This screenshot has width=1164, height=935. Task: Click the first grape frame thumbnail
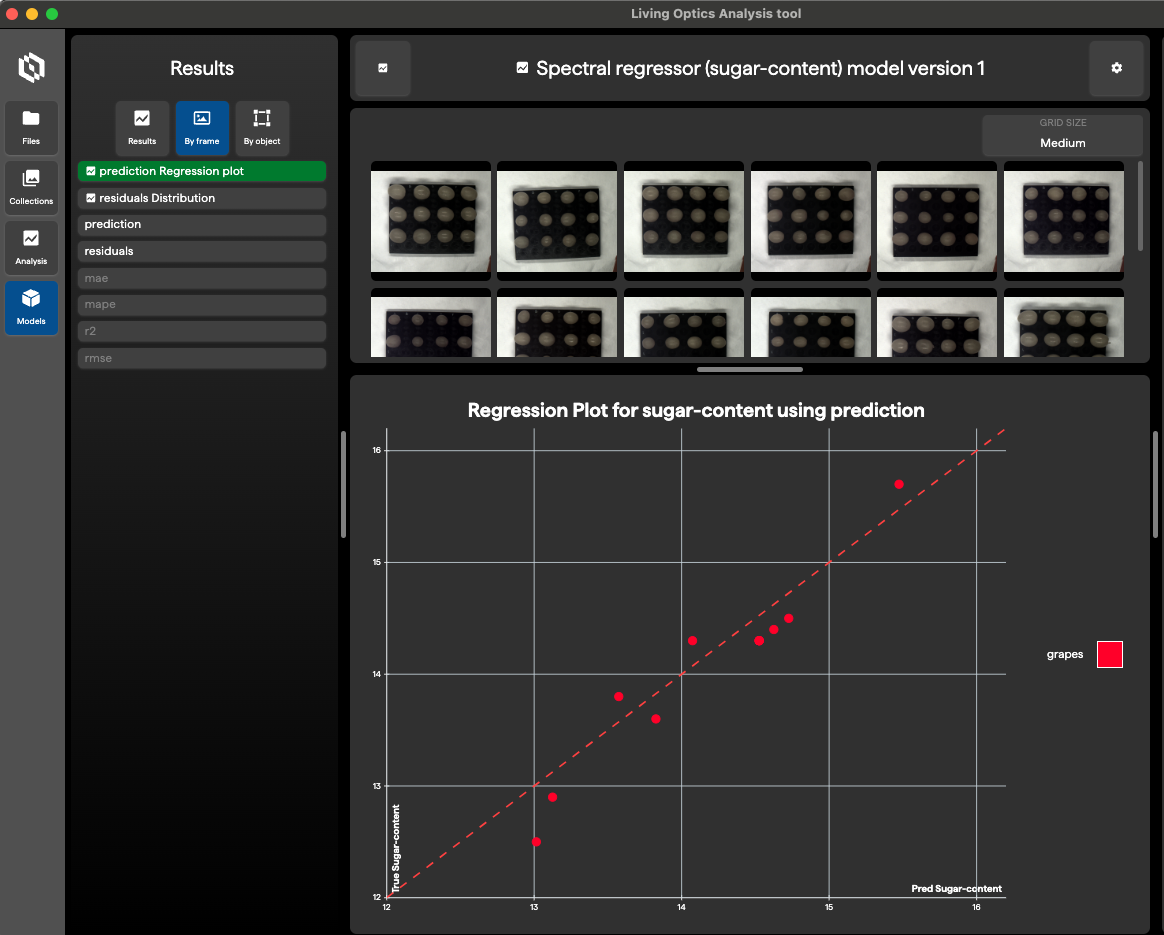tap(431, 220)
